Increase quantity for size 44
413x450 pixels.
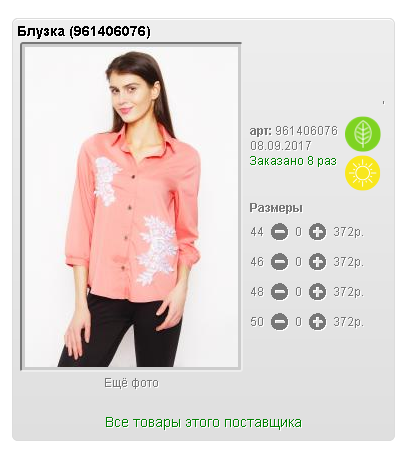[317, 232]
